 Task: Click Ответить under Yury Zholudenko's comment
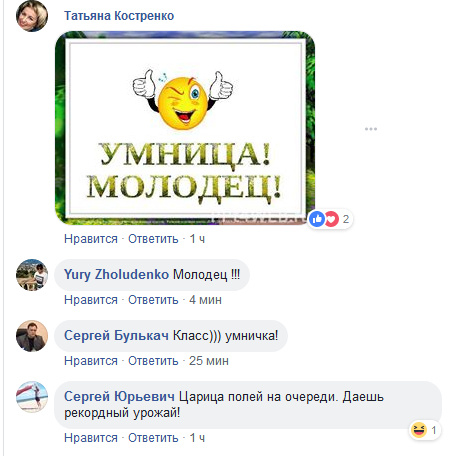click(x=153, y=300)
